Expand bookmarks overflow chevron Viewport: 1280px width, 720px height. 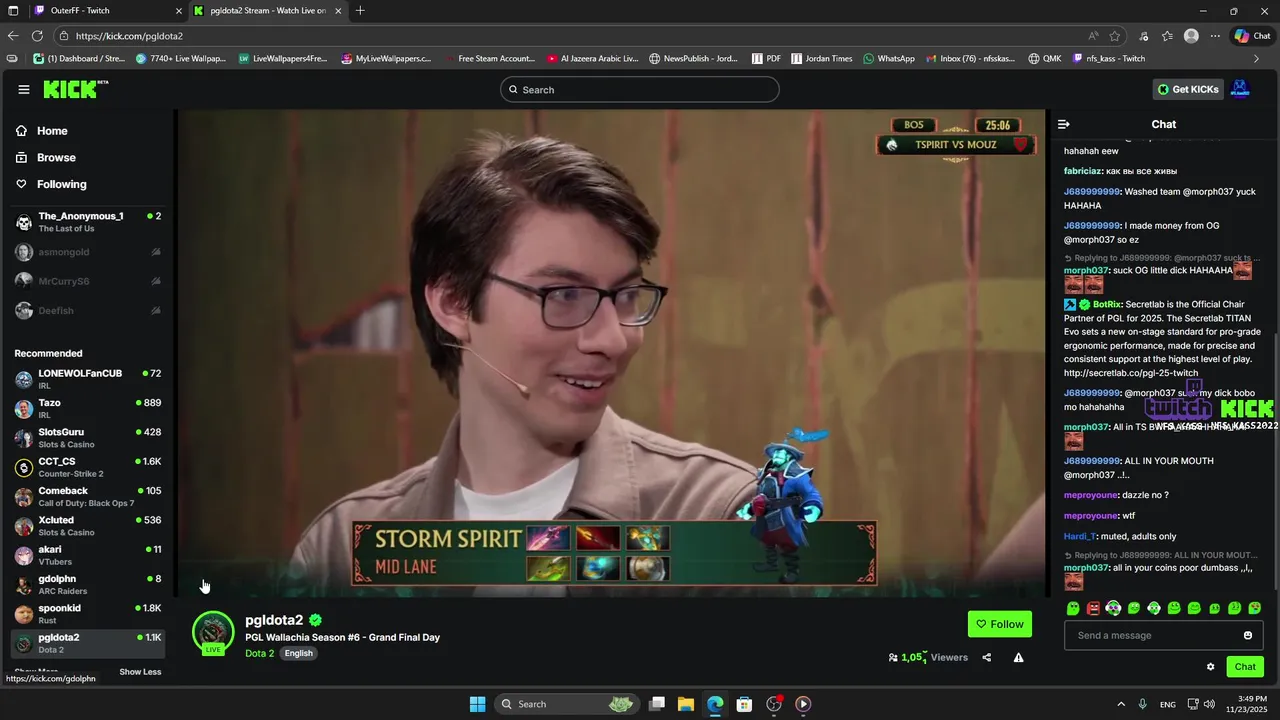click(x=1256, y=59)
